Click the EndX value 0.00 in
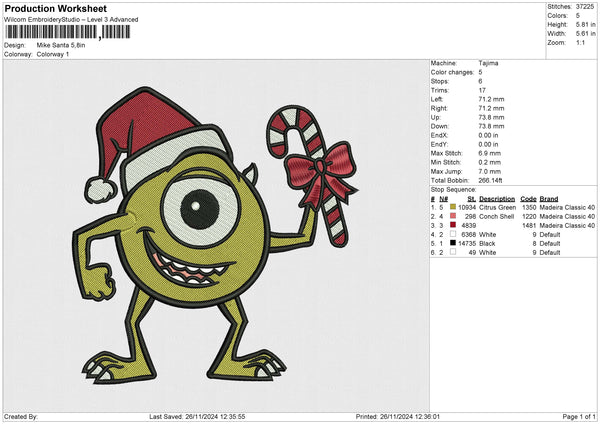The width and height of the screenshot is (600, 424). [488, 135]
